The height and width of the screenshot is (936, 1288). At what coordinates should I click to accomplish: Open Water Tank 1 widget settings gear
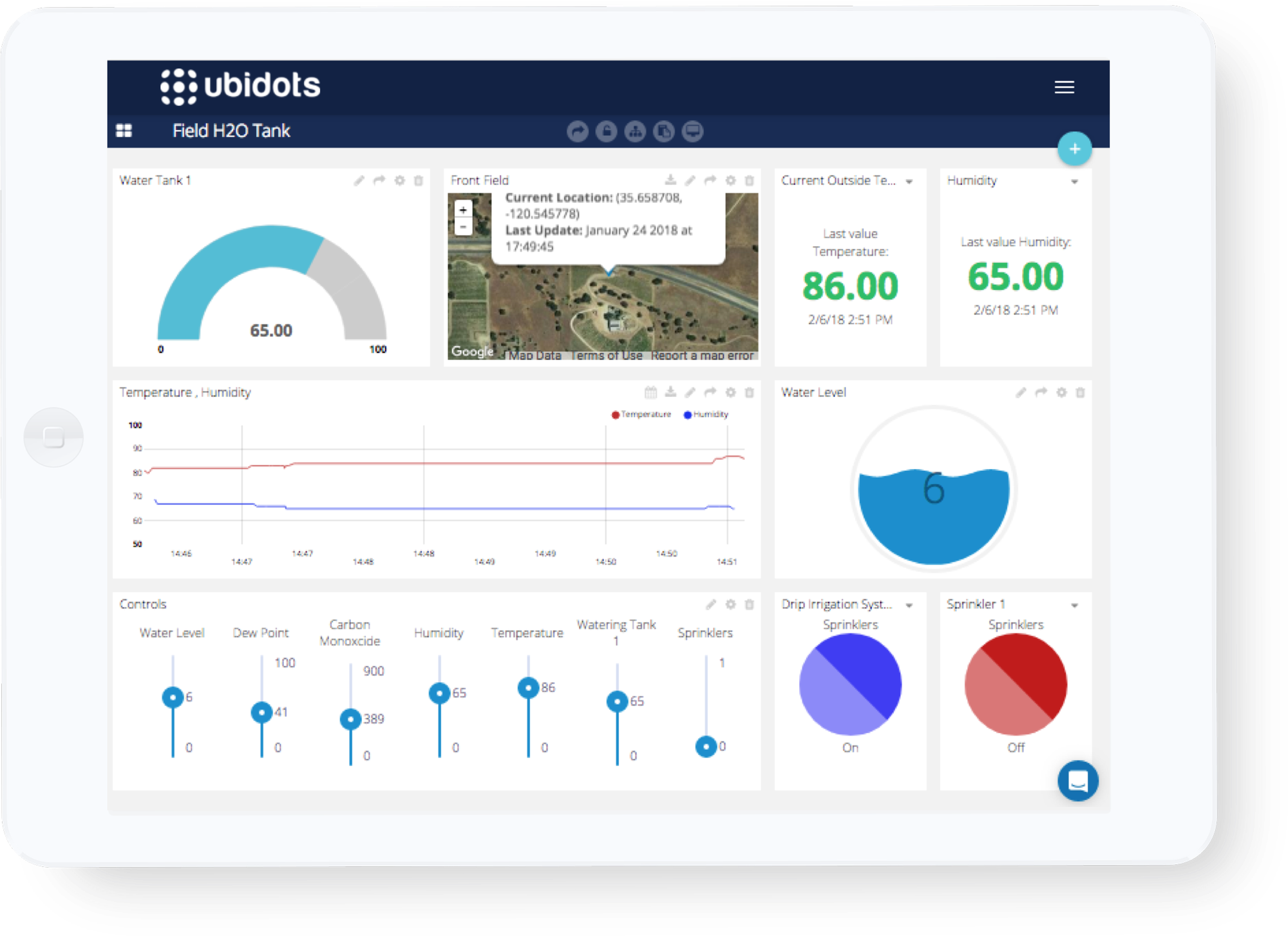pos(399,180)
